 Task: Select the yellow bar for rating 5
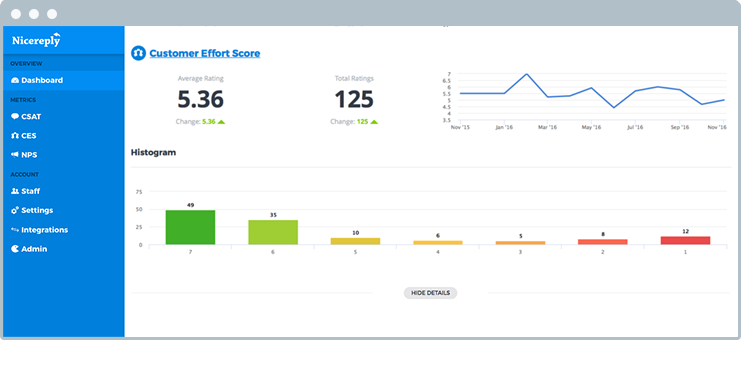coord(355,241)
